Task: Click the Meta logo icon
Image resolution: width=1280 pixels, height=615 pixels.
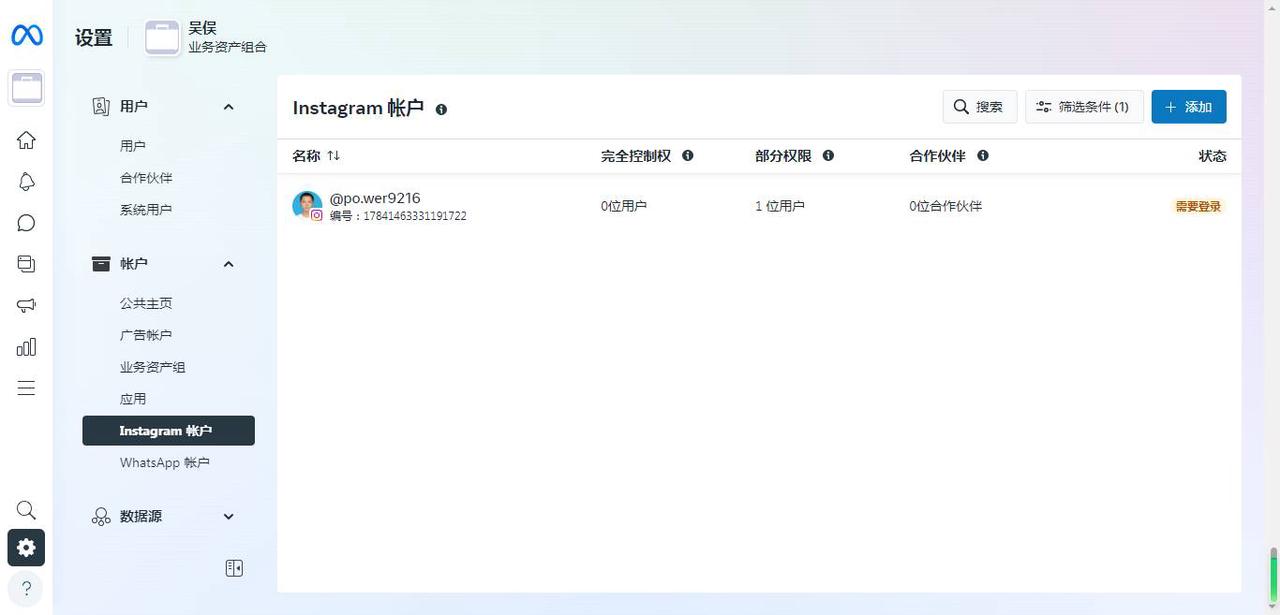Action: point(27,36)
